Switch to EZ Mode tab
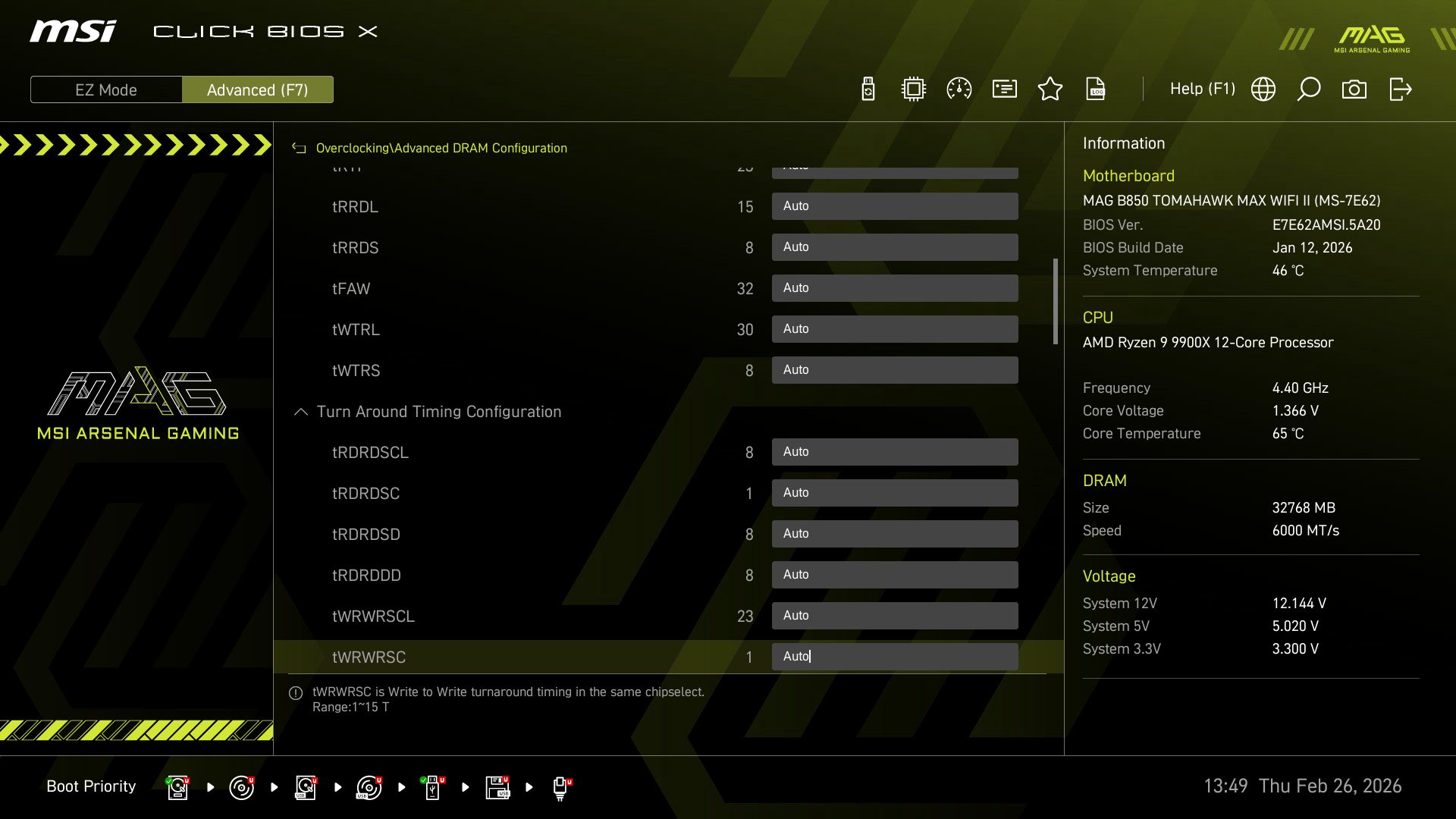The height and width of the screenshot is (819, 1456). (x=106, y=89)
